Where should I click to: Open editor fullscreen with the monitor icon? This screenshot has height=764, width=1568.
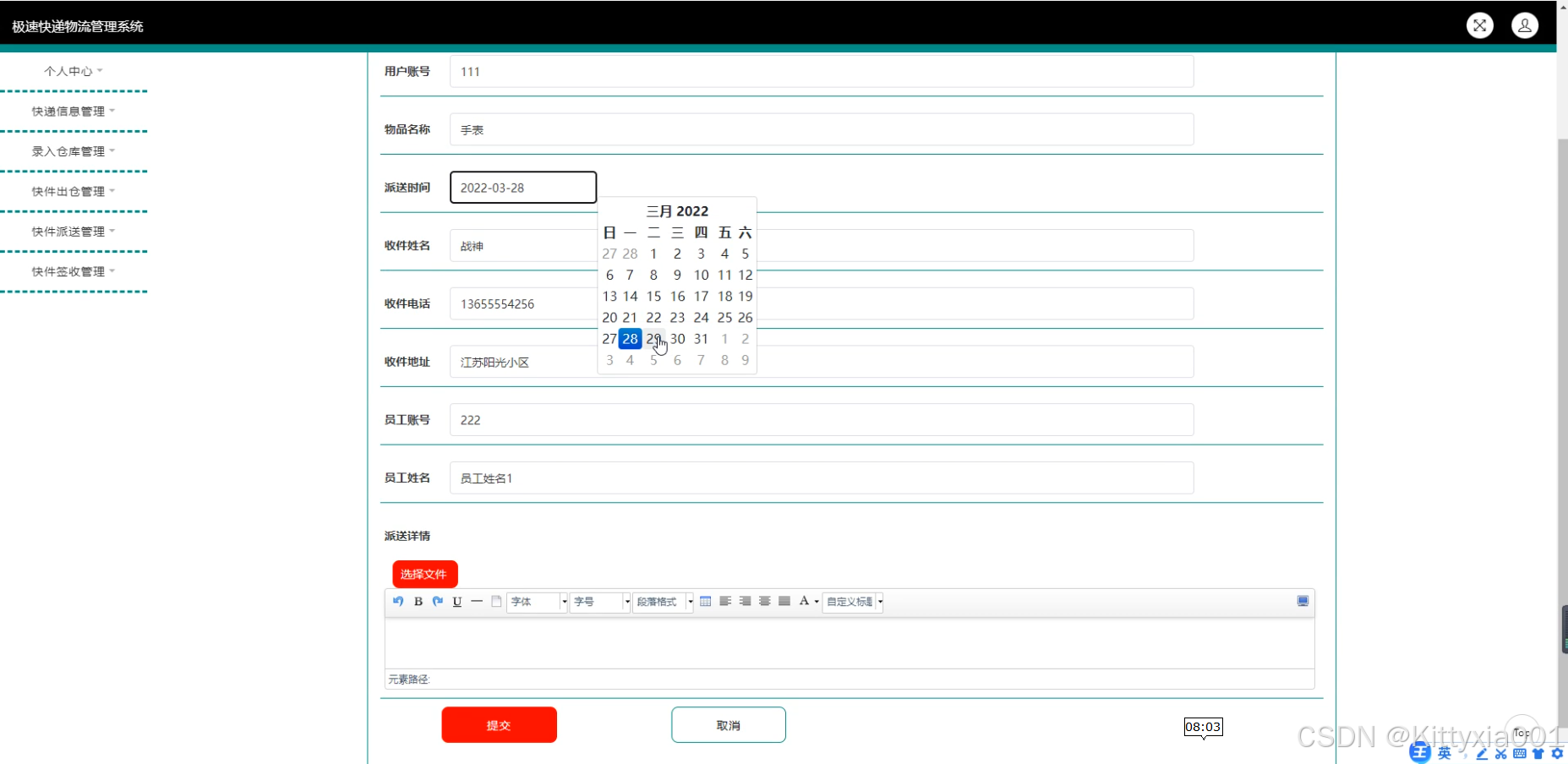click(1303, 602)
